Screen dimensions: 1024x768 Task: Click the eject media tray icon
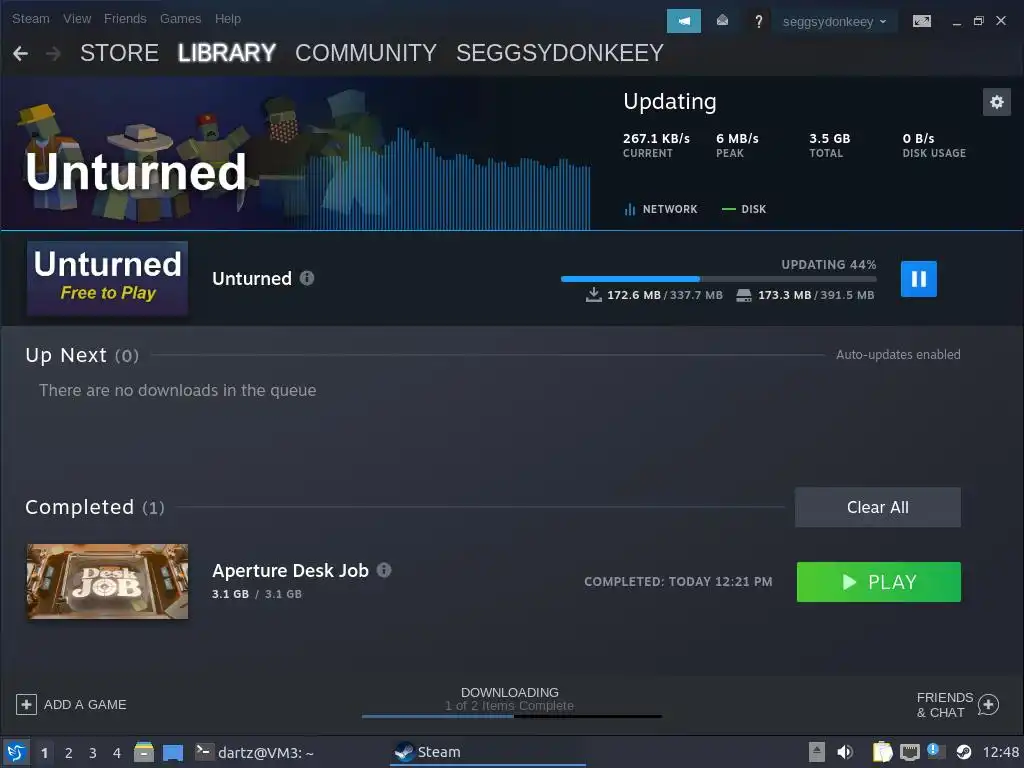pos(817,752)
